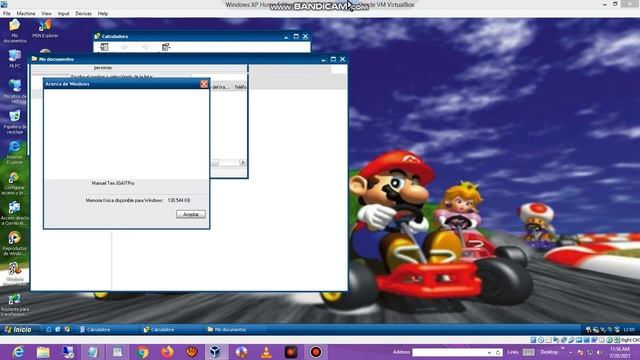Viewport: 640px width, 360px height.
Task: Click the Bandicam red record icon in taskbar
Action: tap(316, 352)
